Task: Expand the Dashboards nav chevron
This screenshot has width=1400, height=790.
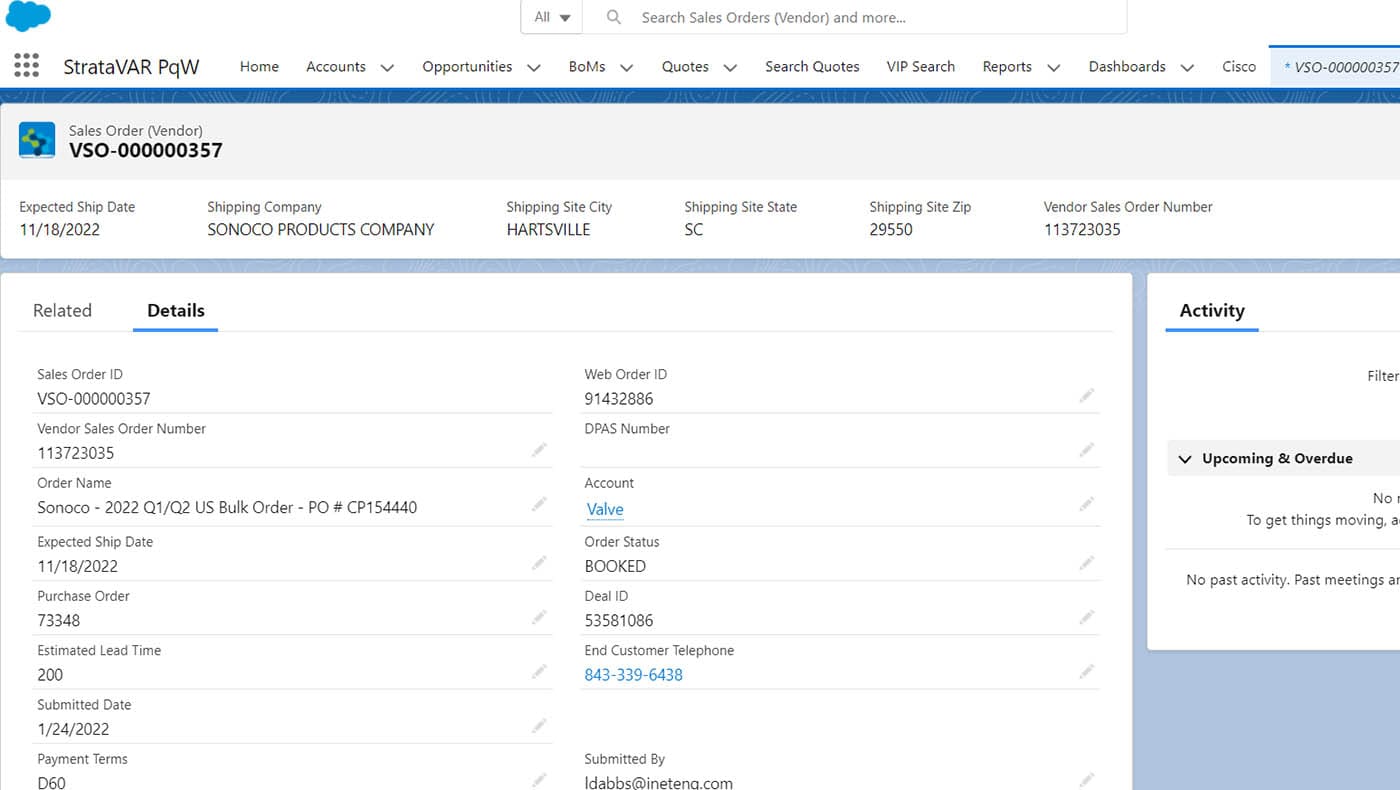Action: 1187,68
